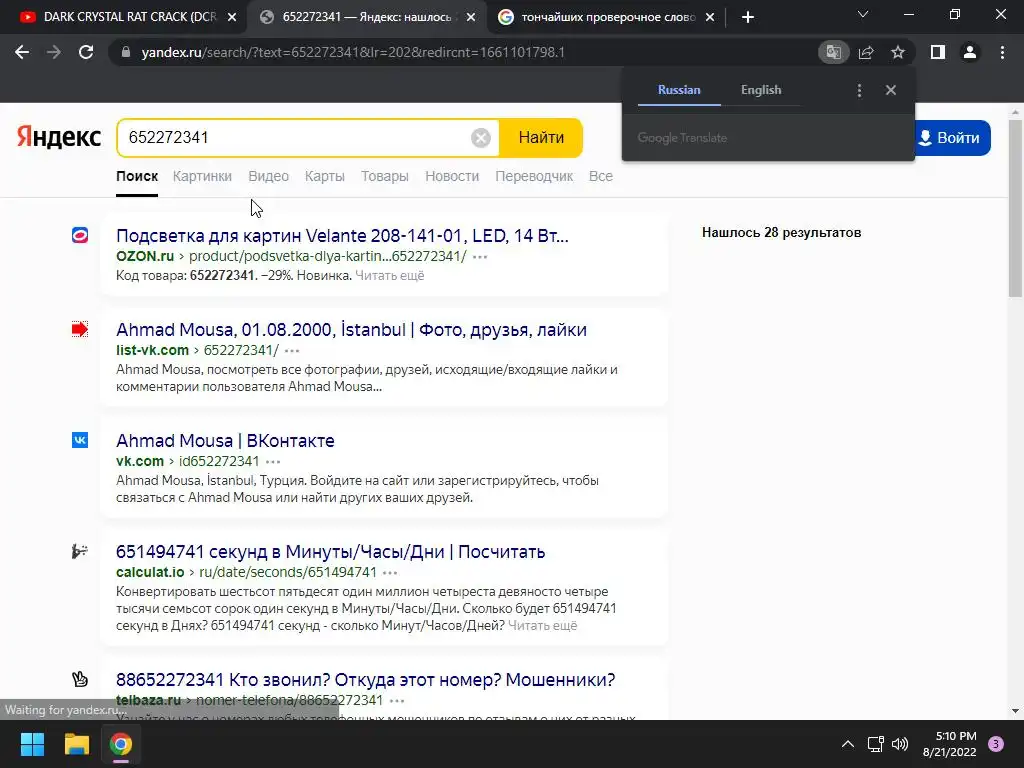The width and height of the screenshot is (1024, 768).
Task: Open the network icon in system tray
Action: (x=875, y=744)
